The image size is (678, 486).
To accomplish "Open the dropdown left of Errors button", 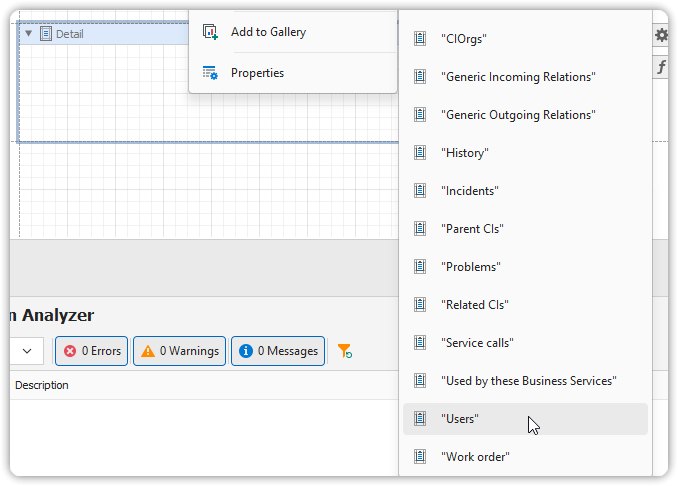I will coord(27,351).
